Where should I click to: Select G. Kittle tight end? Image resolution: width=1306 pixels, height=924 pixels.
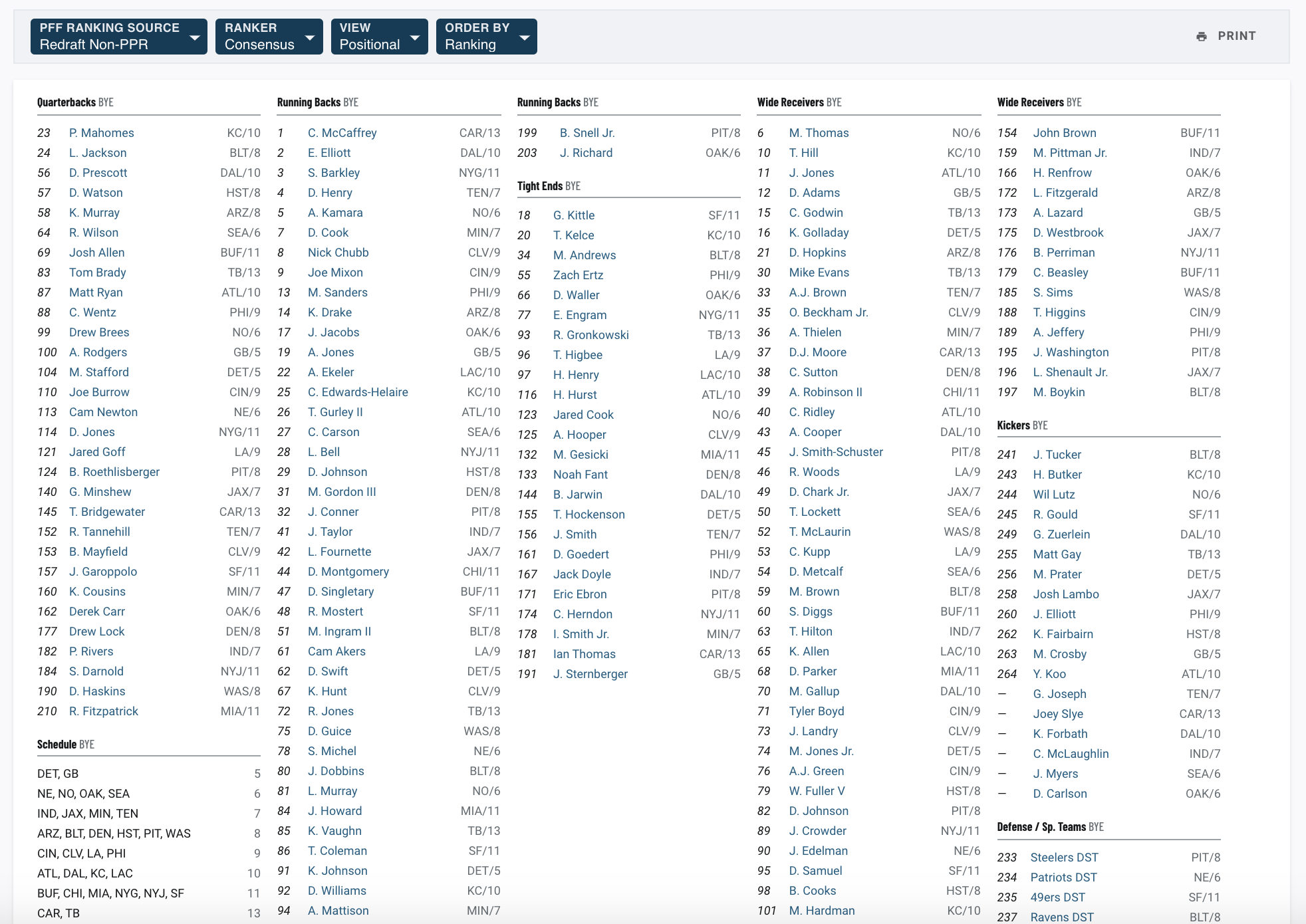tap(574, 215)
